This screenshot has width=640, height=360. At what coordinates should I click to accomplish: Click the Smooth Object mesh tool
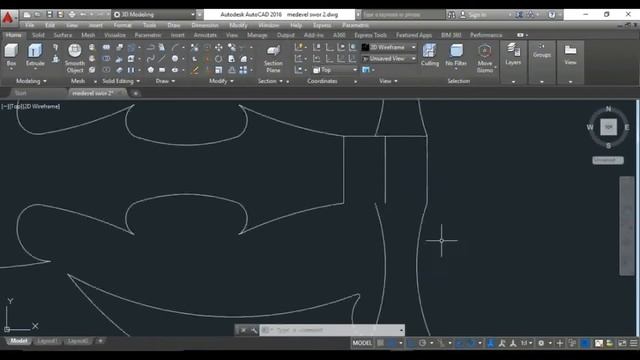click(x=75, y=58)
